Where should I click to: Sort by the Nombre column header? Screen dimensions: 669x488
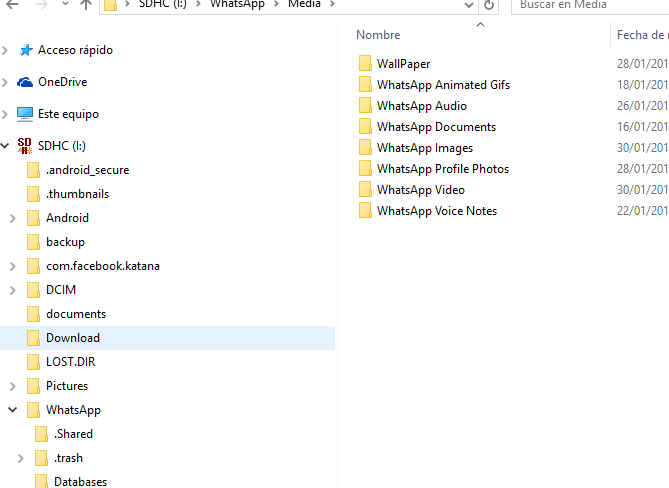tap(379, 35)
